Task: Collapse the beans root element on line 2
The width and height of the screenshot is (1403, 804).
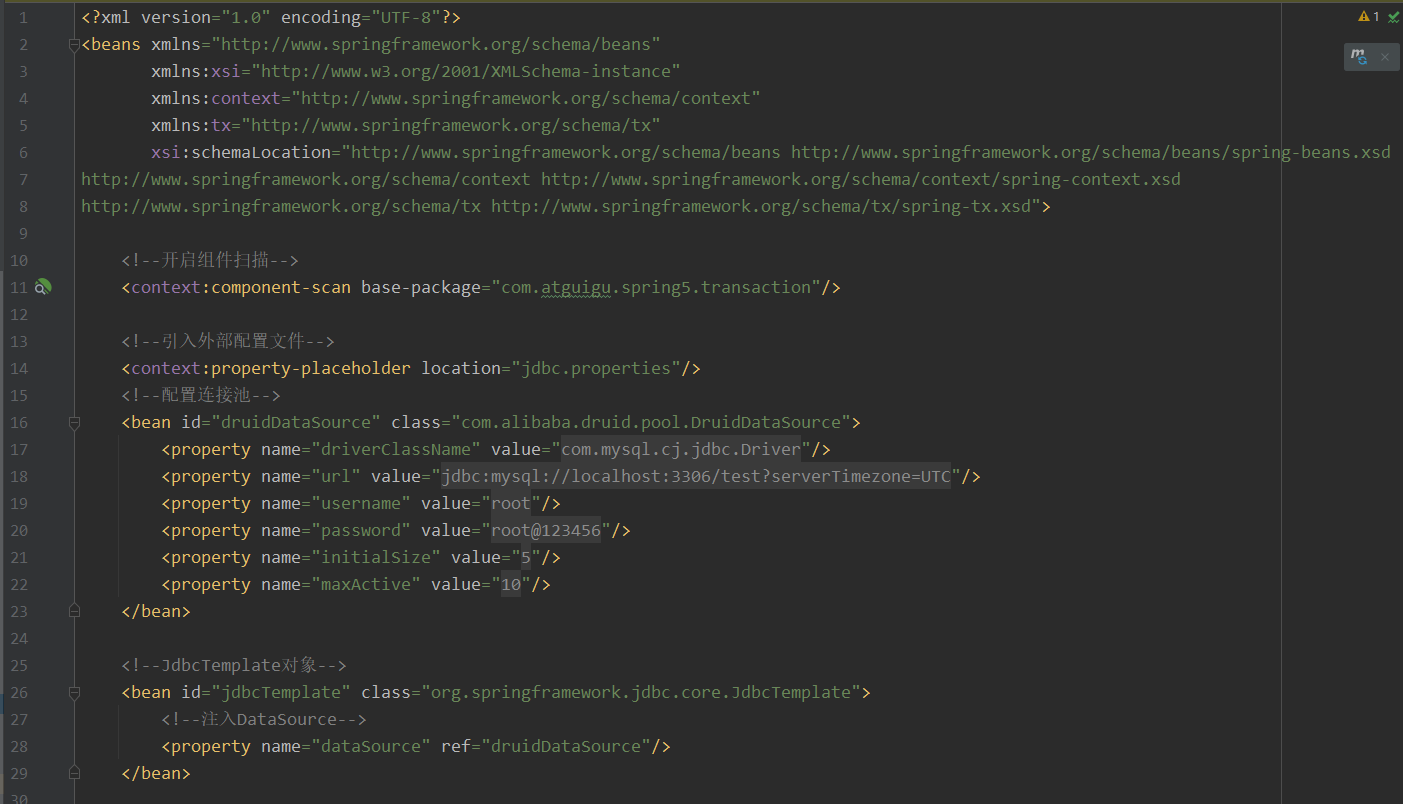Action: (74, 45)
